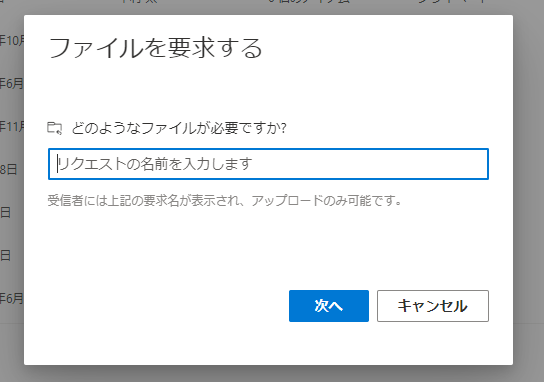Select the dimmed 11月 date row behind dialog
The image size is (544, 382).
(12, 126)
